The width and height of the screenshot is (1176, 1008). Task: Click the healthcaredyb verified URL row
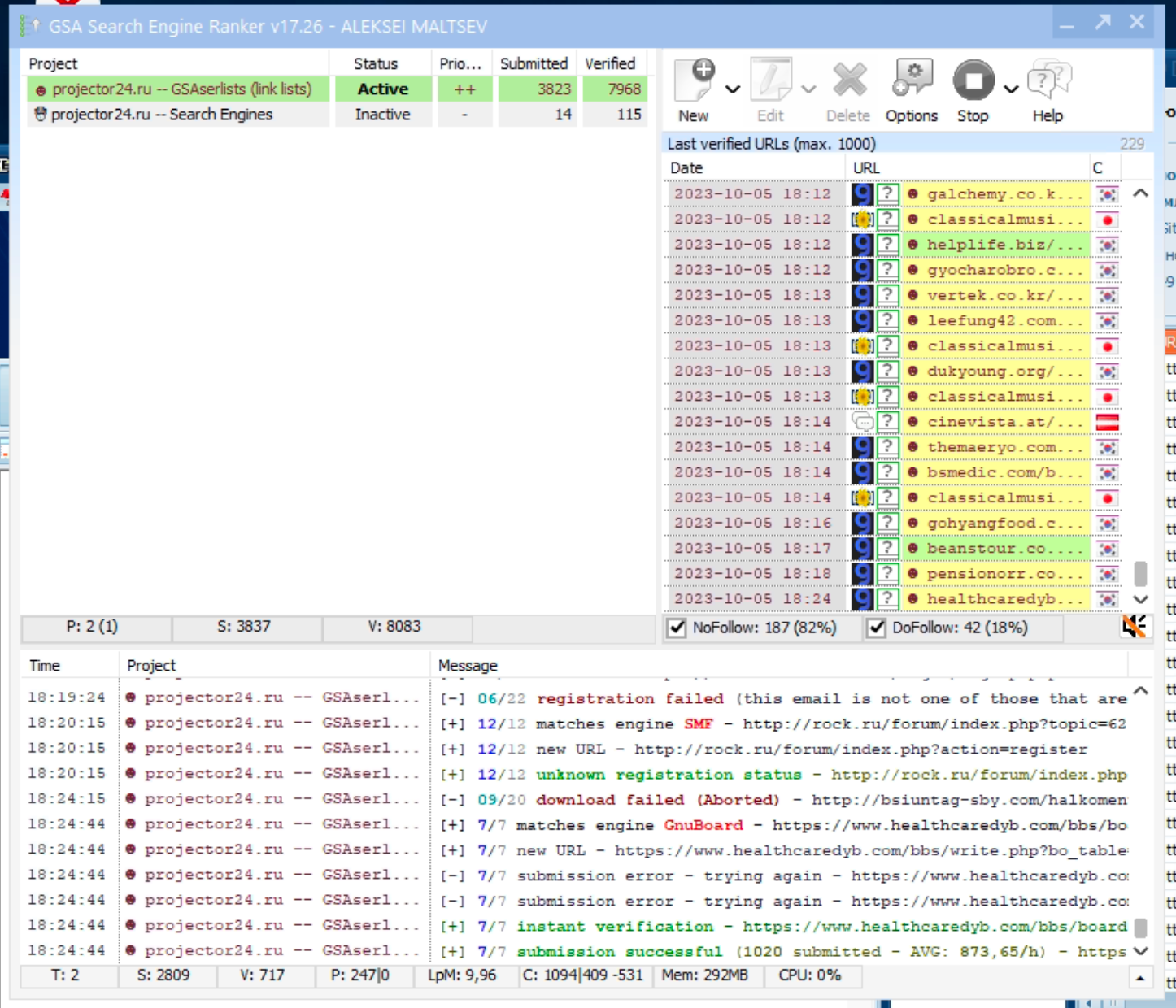pos(893,598)
